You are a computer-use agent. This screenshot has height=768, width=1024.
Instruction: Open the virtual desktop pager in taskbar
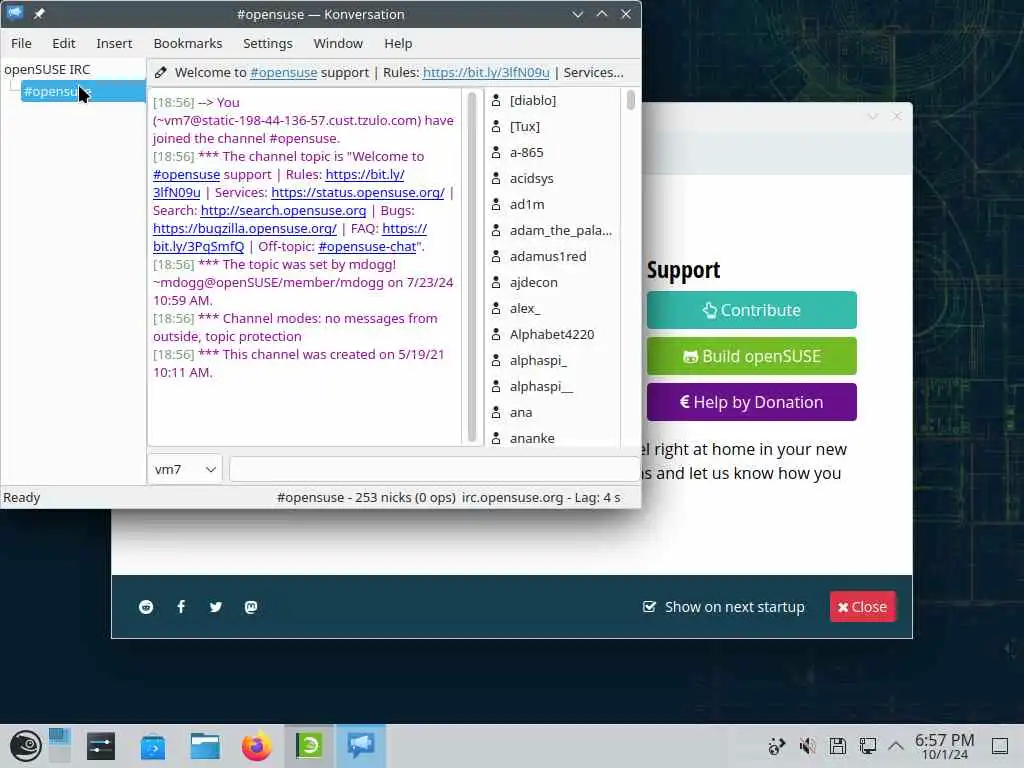59,746
